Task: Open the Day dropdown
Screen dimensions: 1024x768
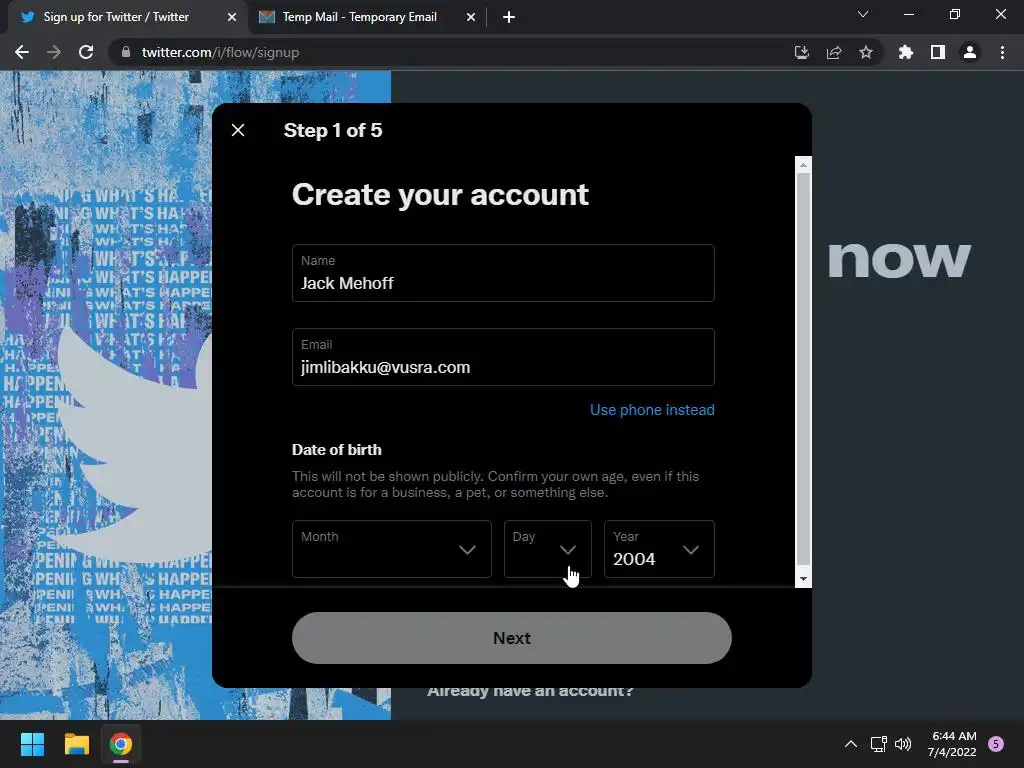Action: pos(547,549)
